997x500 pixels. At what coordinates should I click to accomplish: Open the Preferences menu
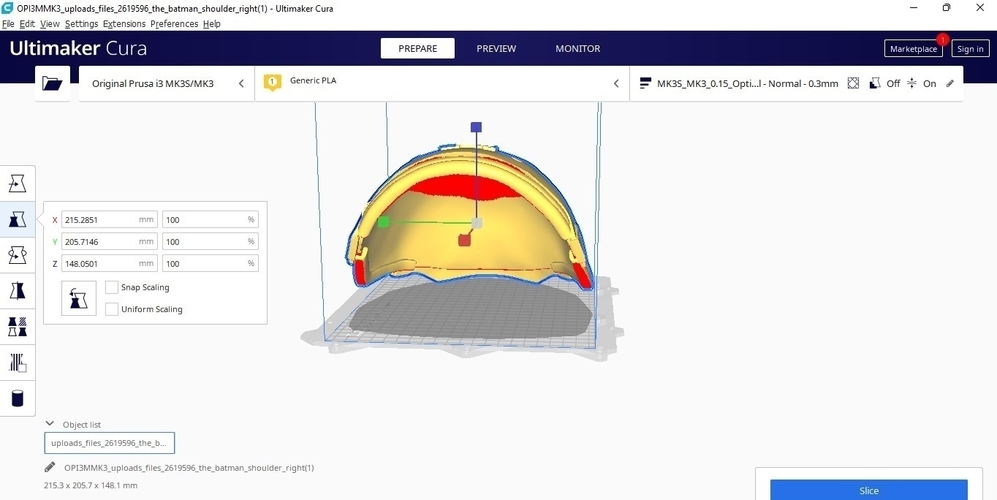[174, 24]
